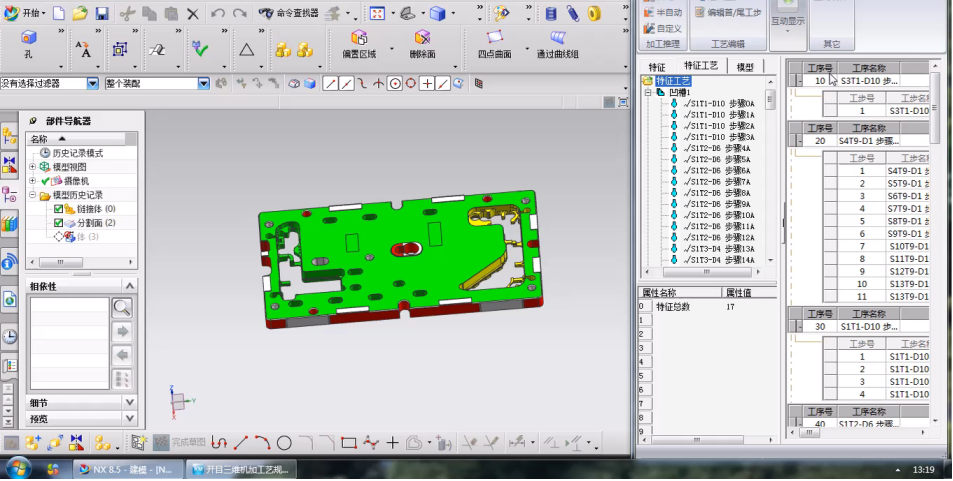Choose the green checkmark verification tool
The width and height of the screenshot is (953, 481).
click(x=200, y=49)
